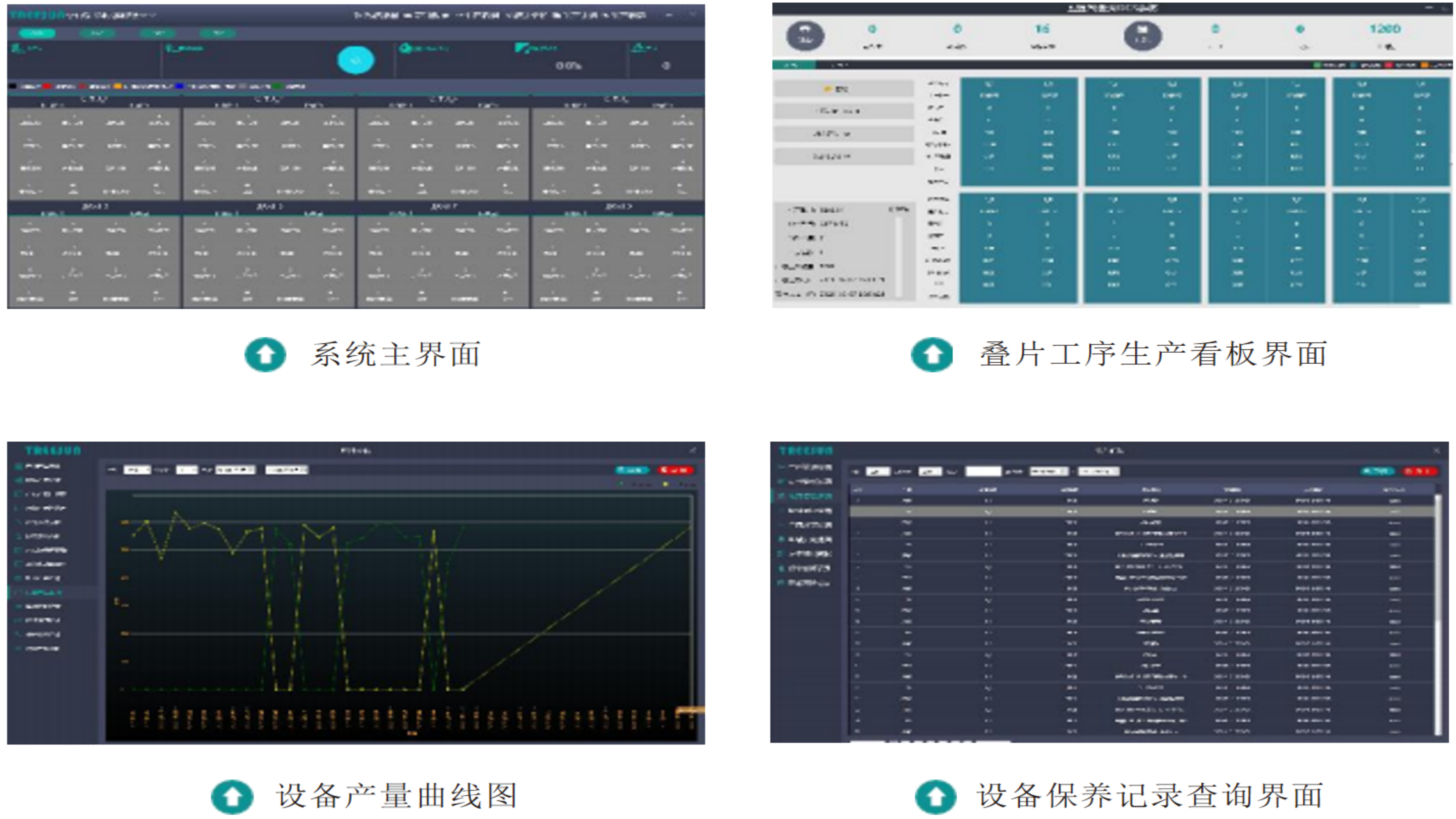This screenshot has width=1456, height=819.
Task: Click the up-arrow icon beside 叠片工序生产看板界面 caption
Action: [932, 354]
